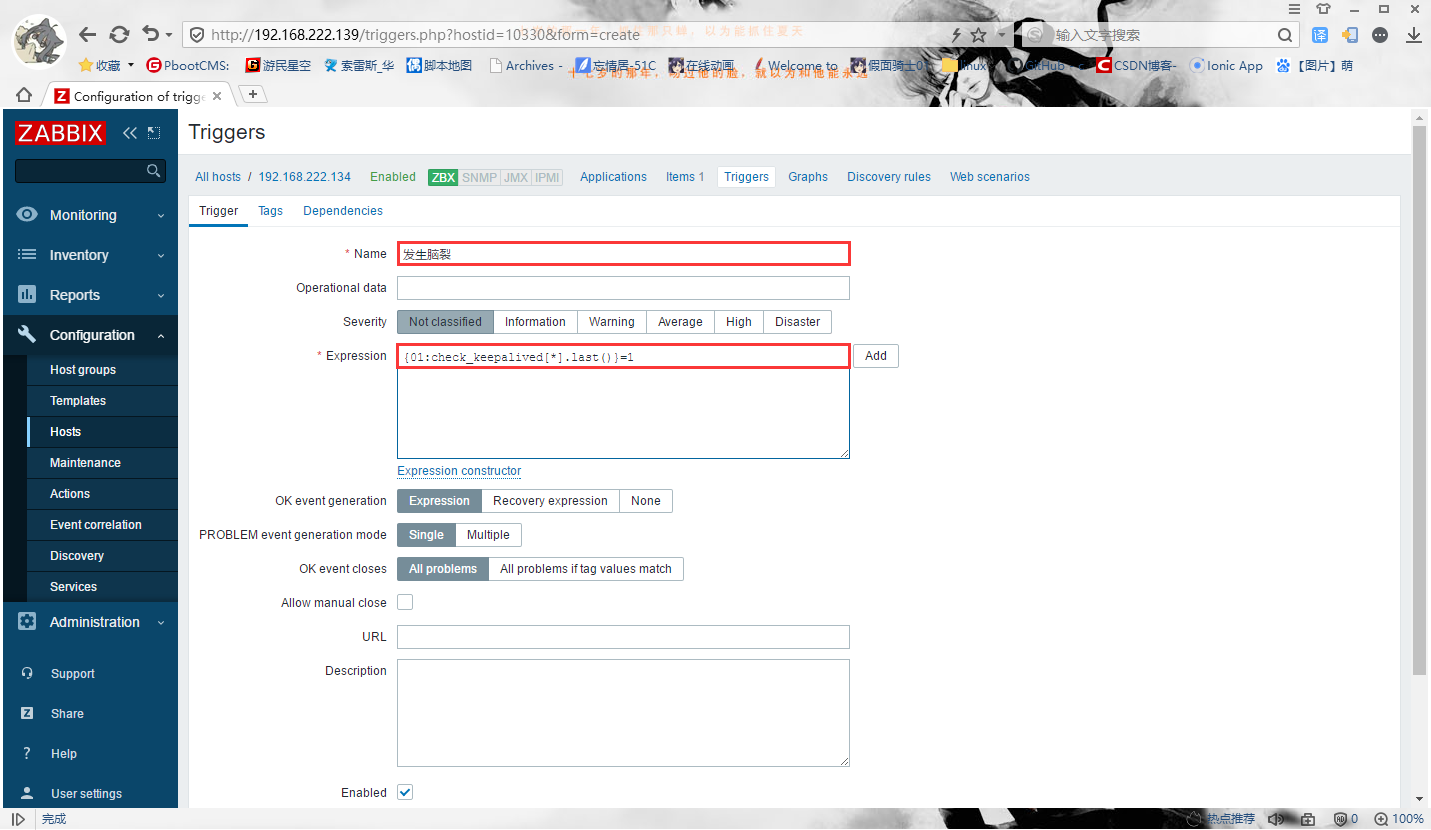Click the User settings person icon

[28, 794]
